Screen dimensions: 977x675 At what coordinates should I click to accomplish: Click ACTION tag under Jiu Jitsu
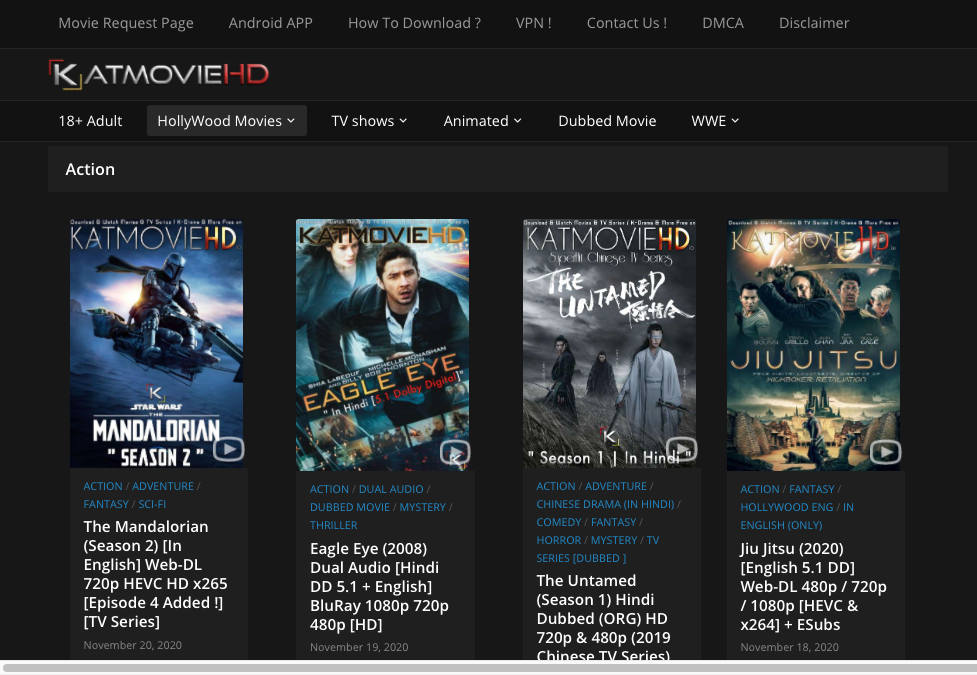(x=760, y=489)
